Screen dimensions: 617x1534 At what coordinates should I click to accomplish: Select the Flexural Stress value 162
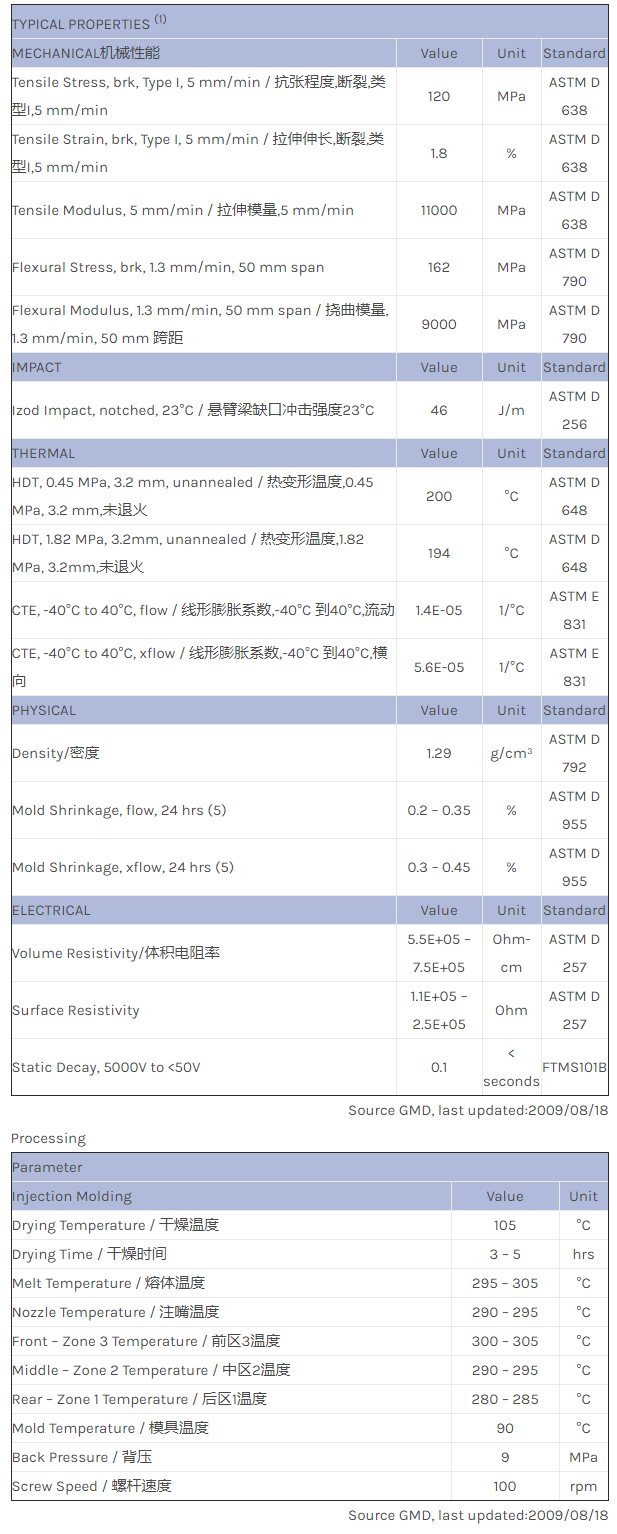(439, 267)
